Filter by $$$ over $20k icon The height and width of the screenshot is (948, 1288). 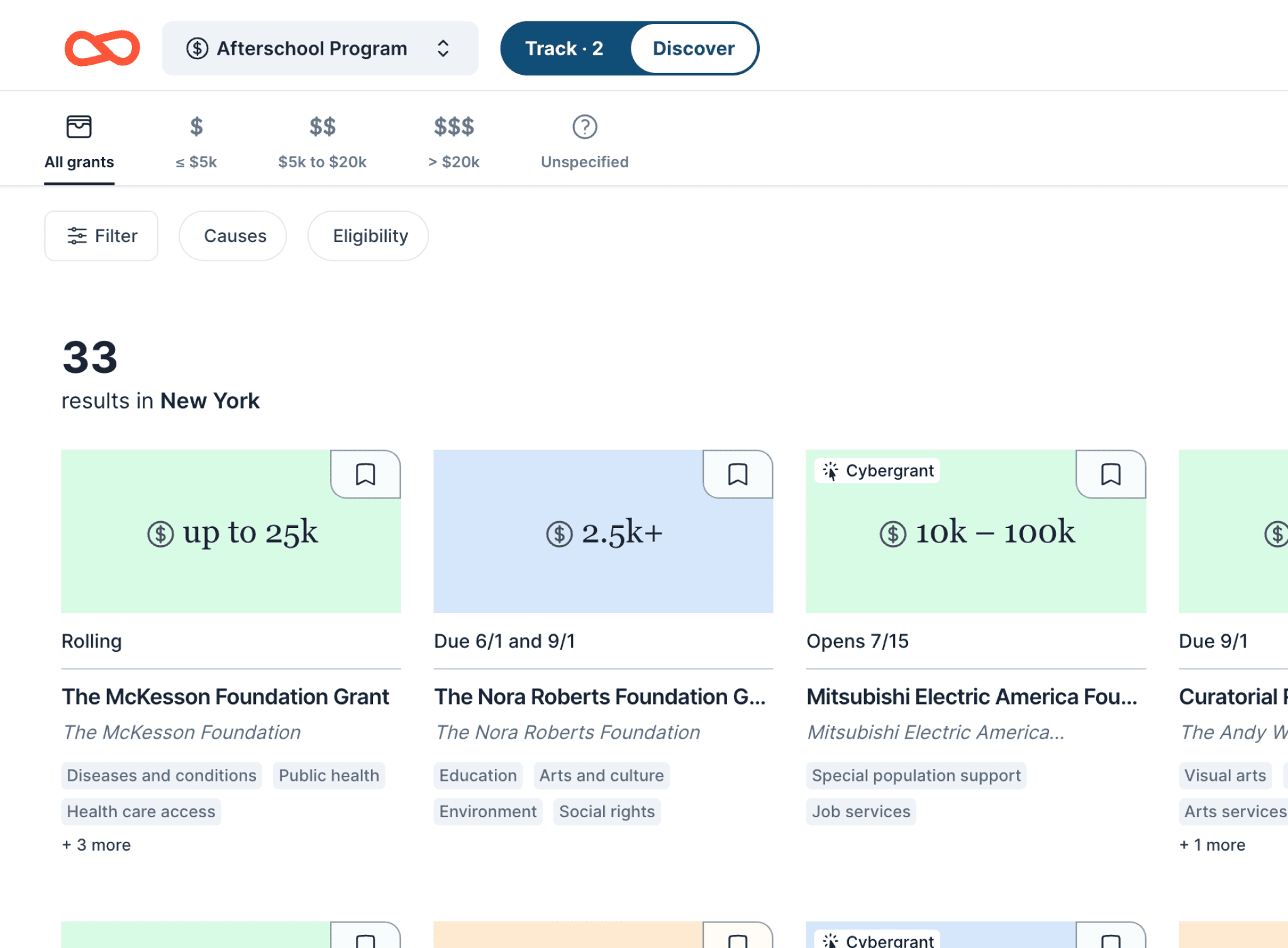click(x=453, y=126)
